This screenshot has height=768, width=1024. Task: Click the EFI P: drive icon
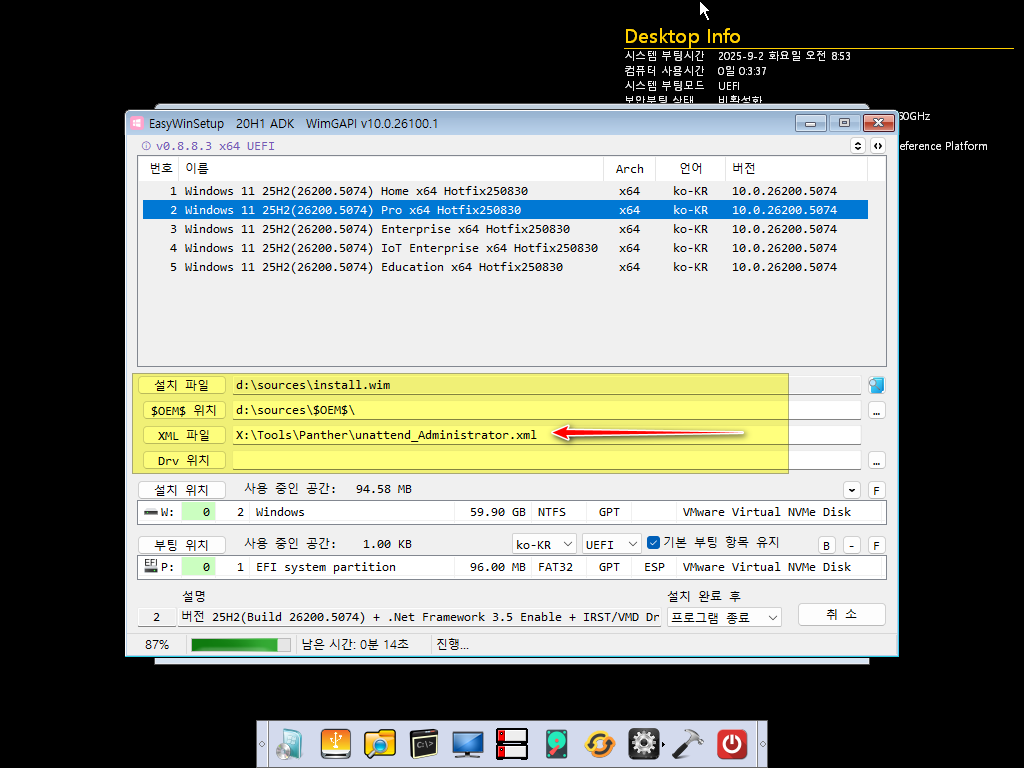[151, 565]
